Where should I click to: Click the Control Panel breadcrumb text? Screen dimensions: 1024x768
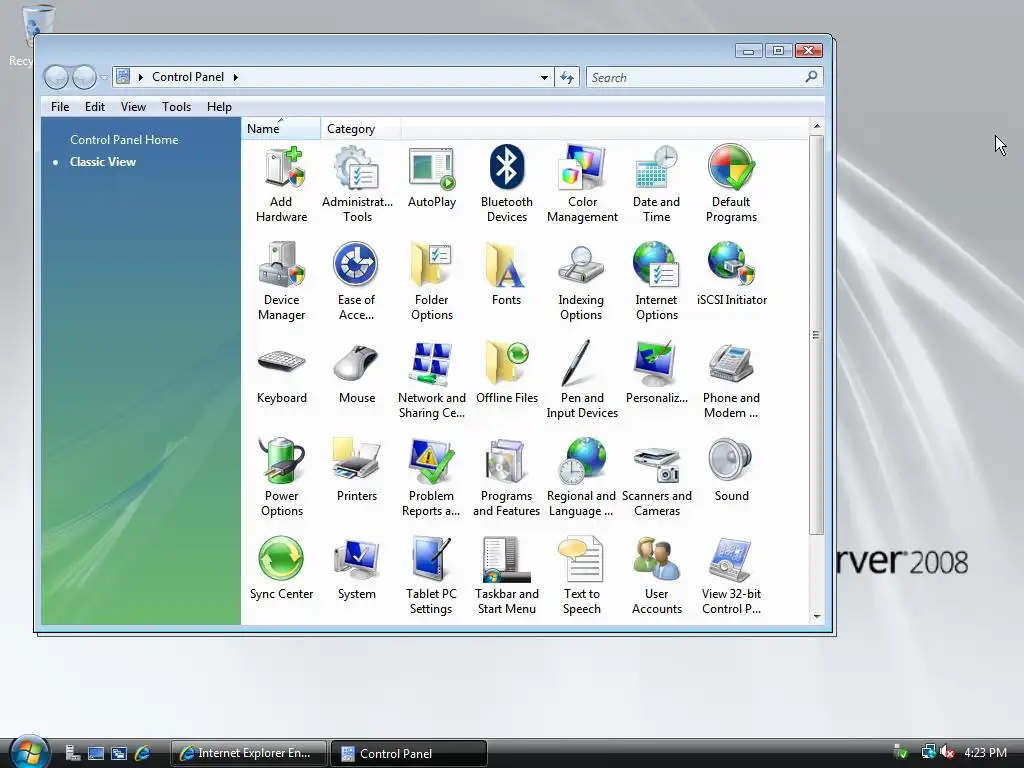(188, 77)
